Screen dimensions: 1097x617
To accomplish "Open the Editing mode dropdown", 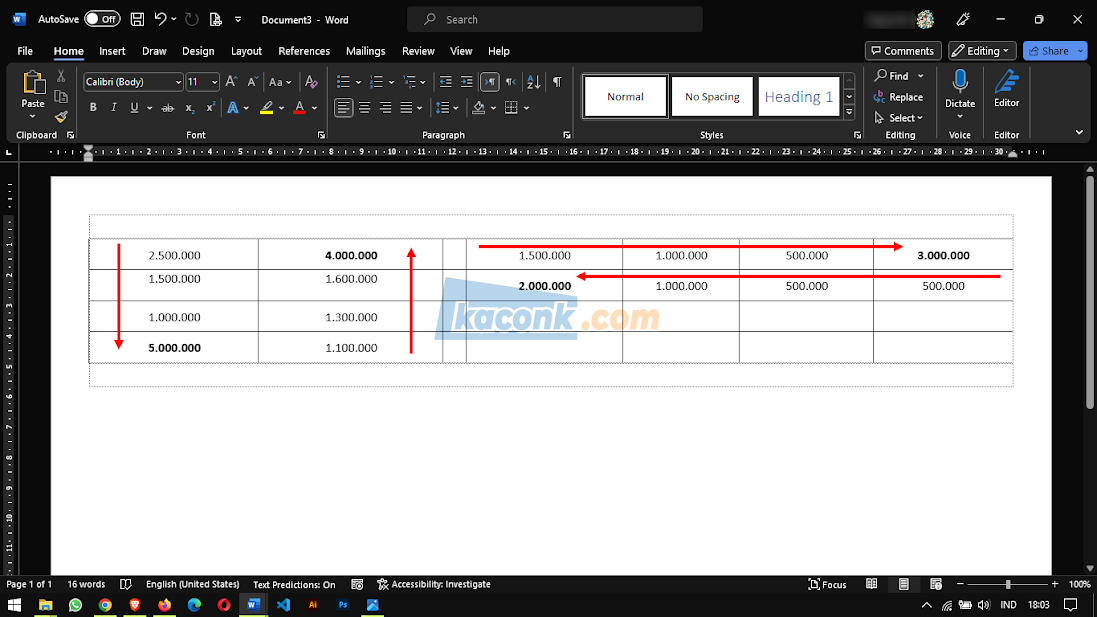I will [x=982, y=51].
